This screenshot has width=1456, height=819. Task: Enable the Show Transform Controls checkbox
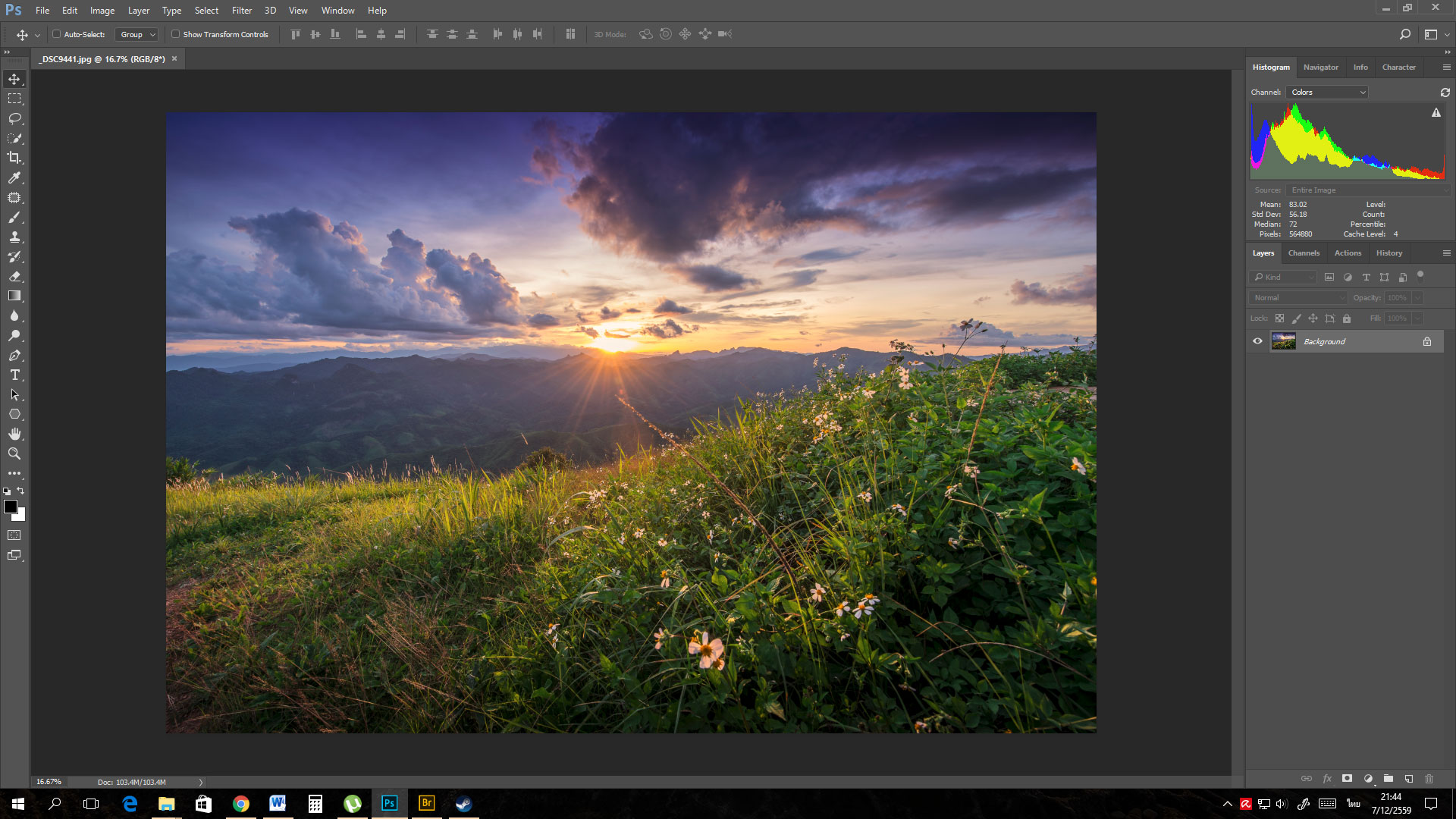pos(175,34)
